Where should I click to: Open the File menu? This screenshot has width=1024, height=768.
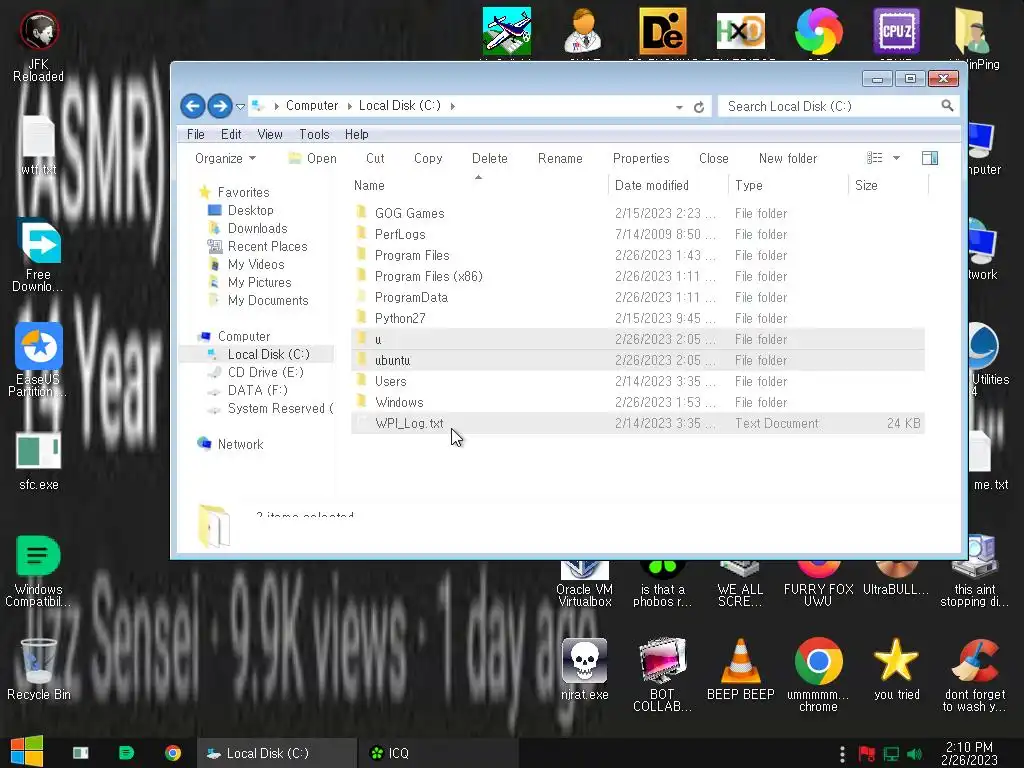pos(195,135)
